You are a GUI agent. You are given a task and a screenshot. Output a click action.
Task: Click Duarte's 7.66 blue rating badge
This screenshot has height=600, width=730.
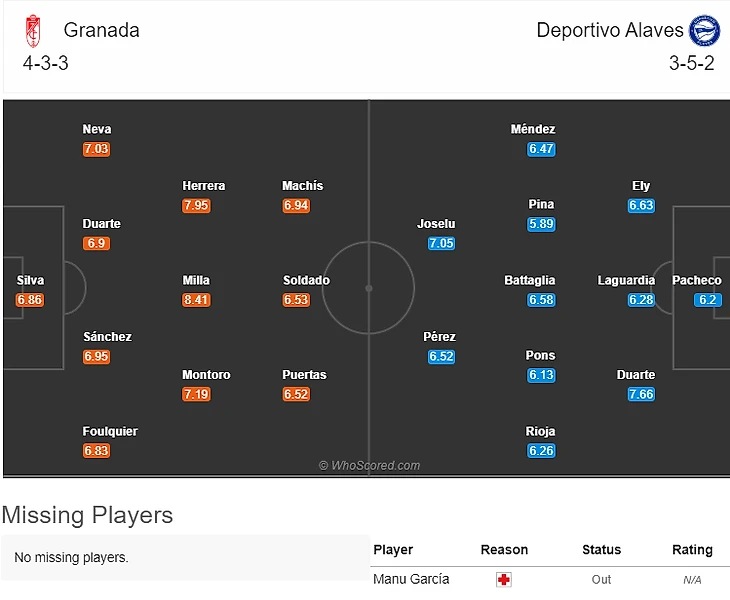[641, 394]
